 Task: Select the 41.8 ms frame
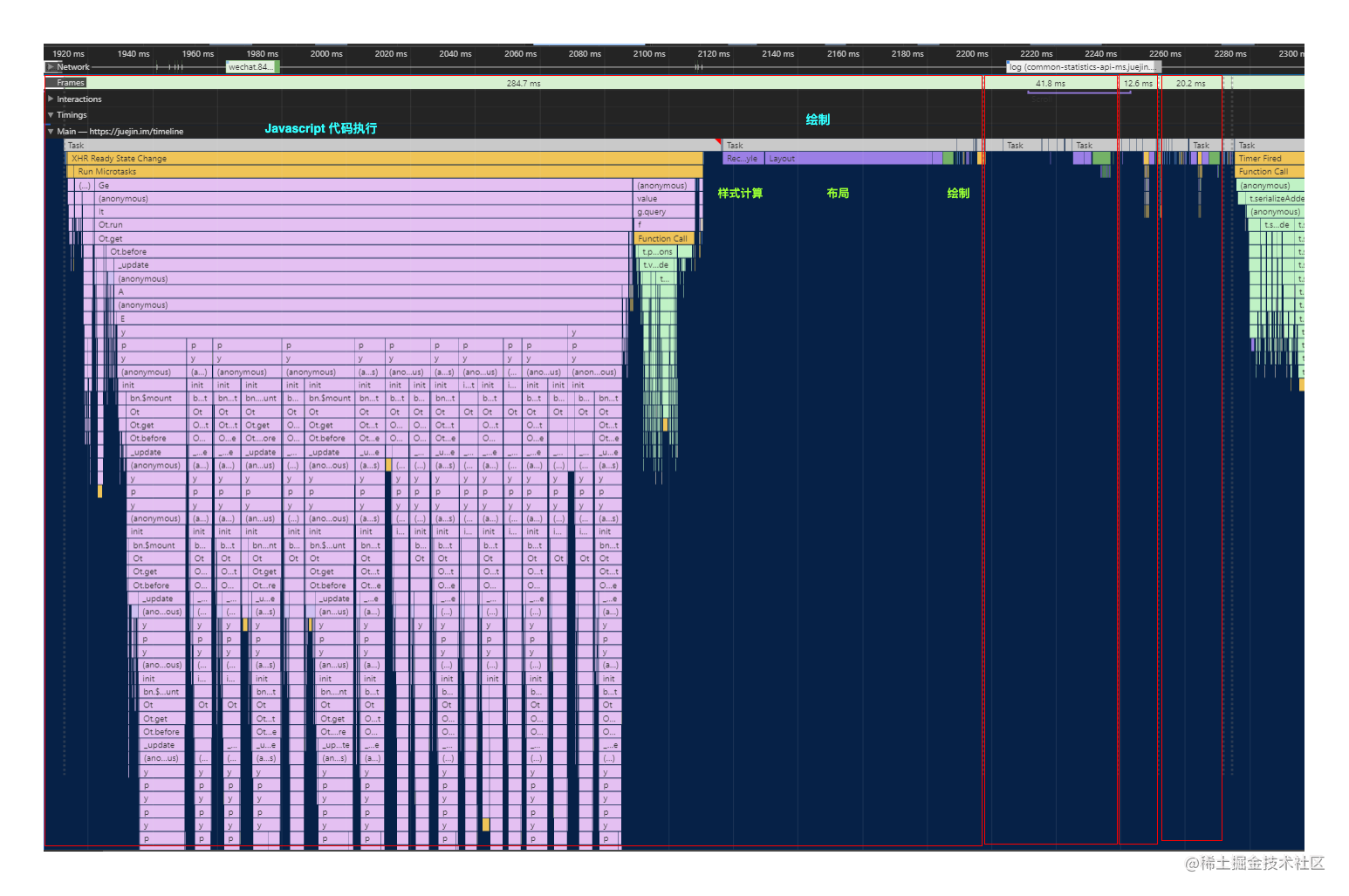click(1051, 83)
